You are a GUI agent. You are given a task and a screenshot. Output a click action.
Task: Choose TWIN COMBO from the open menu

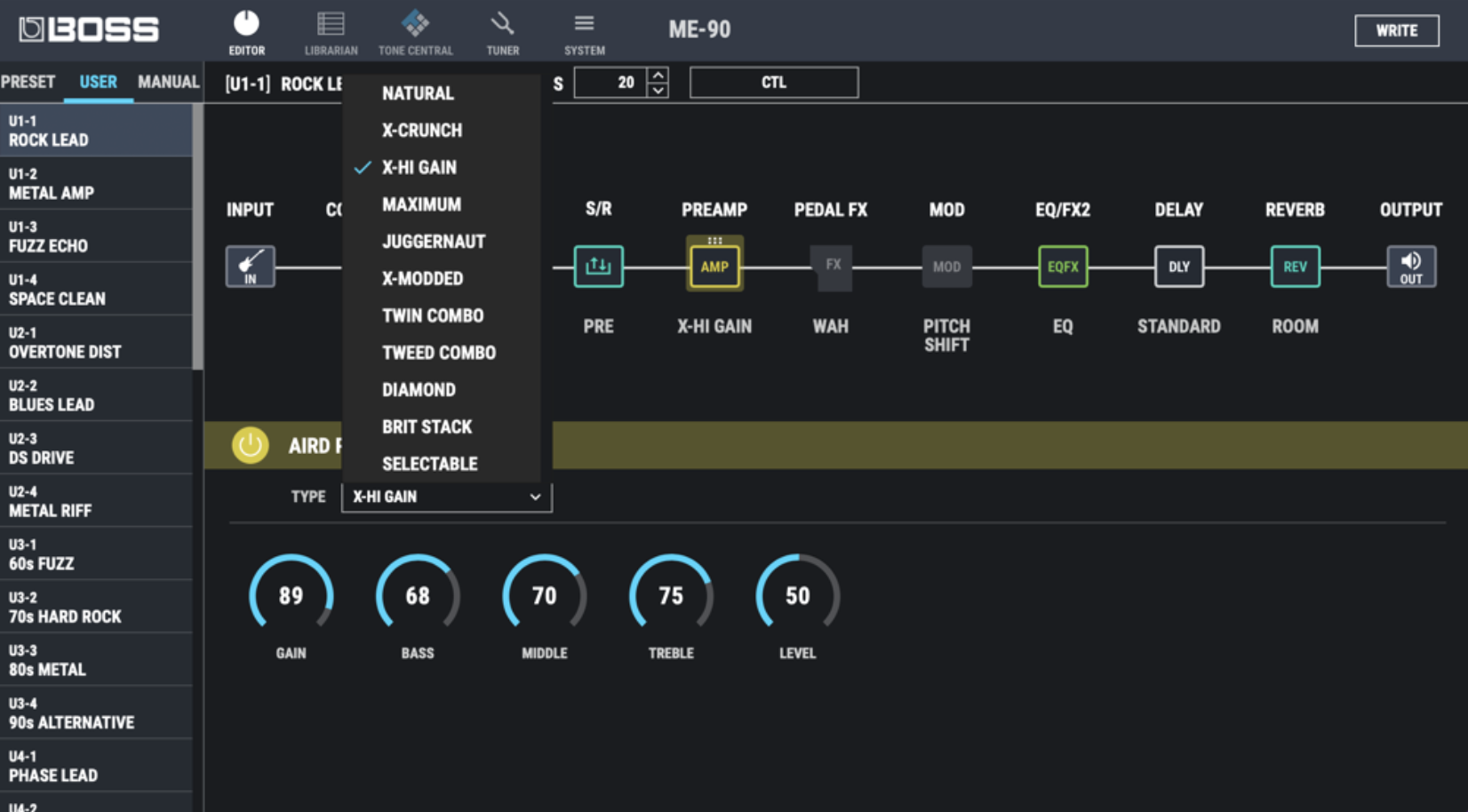click(x=432, y=315)
